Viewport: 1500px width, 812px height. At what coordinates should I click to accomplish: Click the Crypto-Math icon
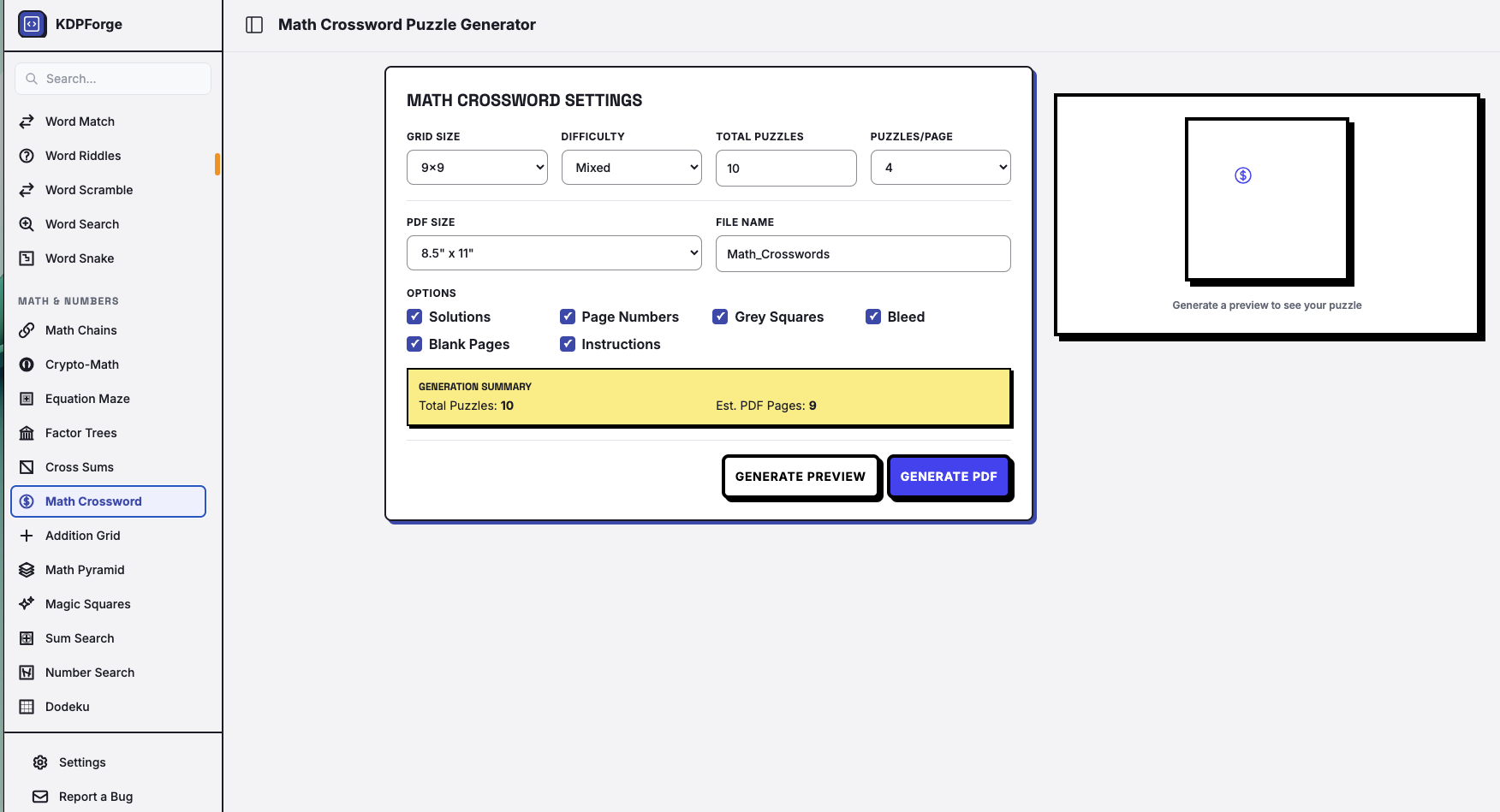click(x=27, y=365)
